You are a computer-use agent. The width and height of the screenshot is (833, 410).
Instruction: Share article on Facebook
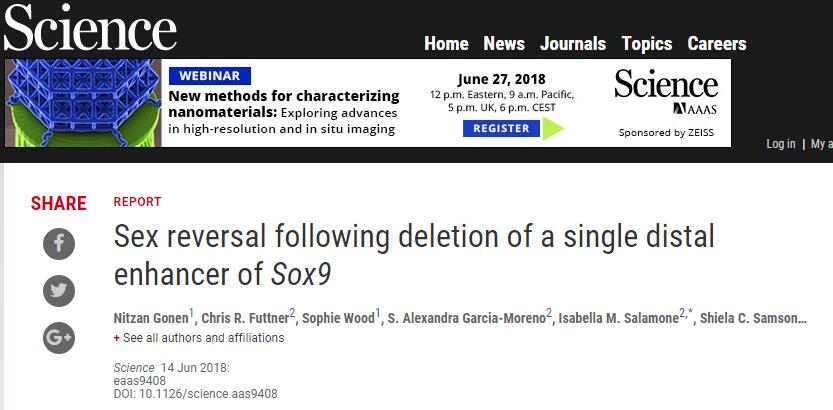[x=59, y=243]
